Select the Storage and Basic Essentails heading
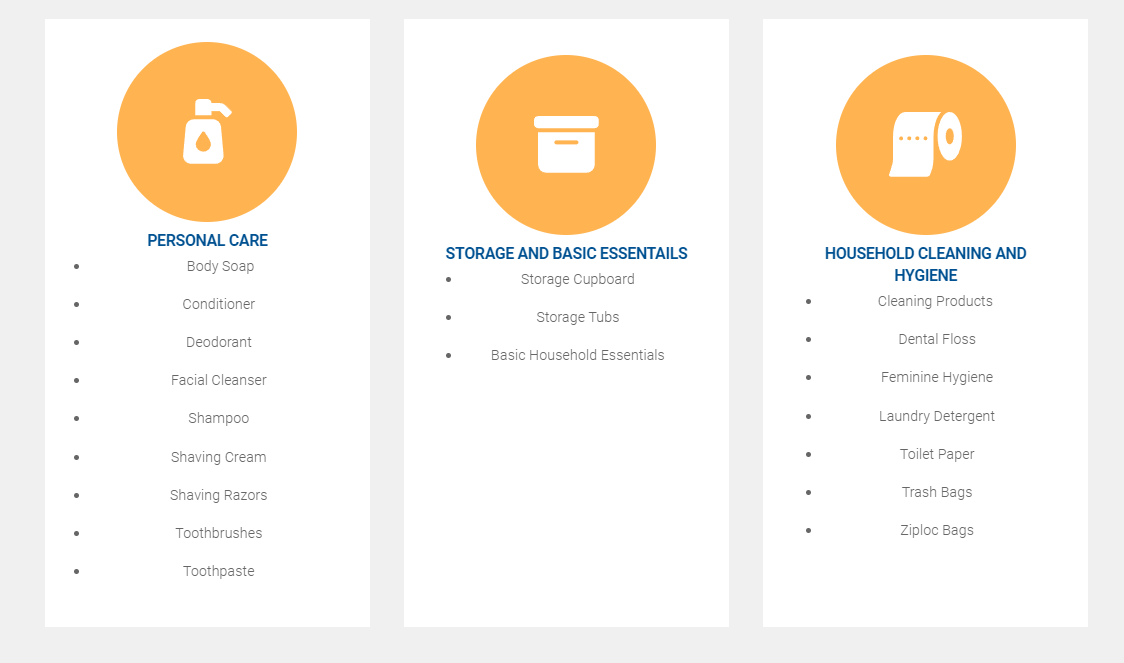 click(566, 254)
